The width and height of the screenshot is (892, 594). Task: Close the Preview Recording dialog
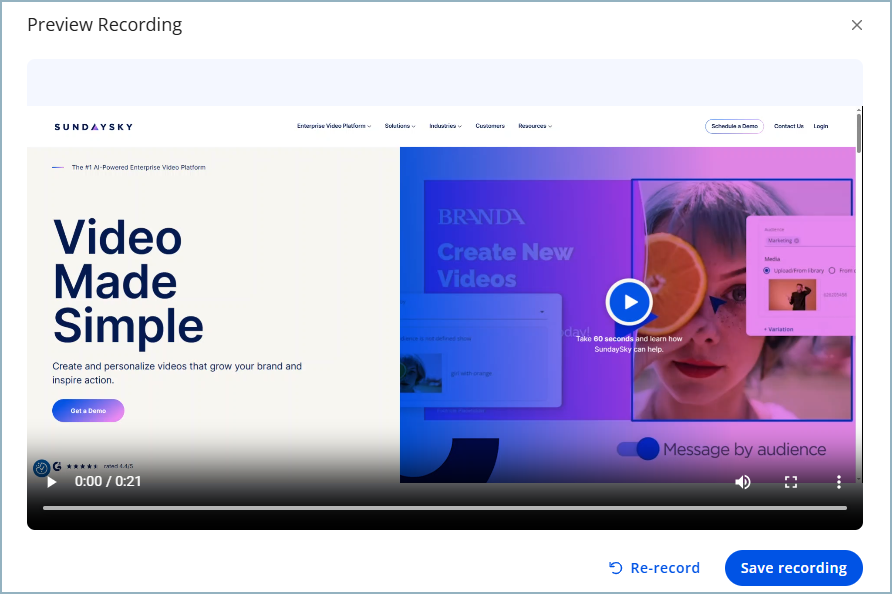click(857, 25)
